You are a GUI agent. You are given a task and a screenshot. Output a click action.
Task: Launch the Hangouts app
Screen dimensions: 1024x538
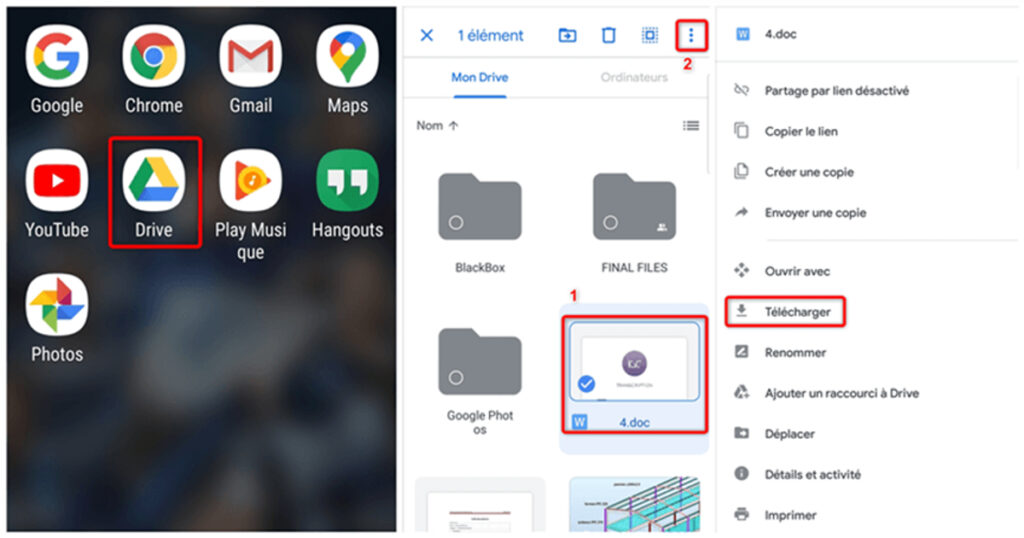[347, 180]
